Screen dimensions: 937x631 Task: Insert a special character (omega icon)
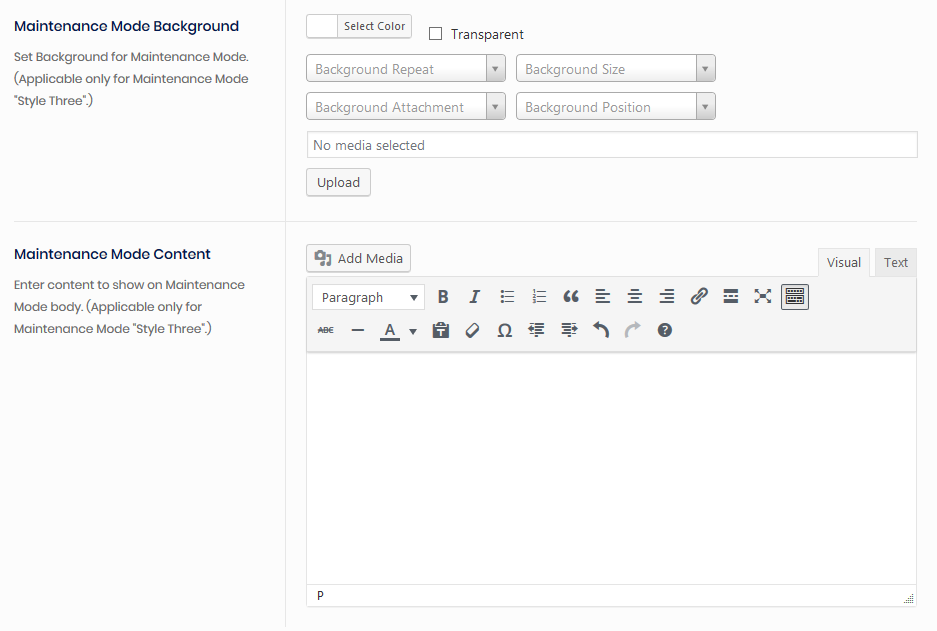pyautogui.click(x=505, y=330)
